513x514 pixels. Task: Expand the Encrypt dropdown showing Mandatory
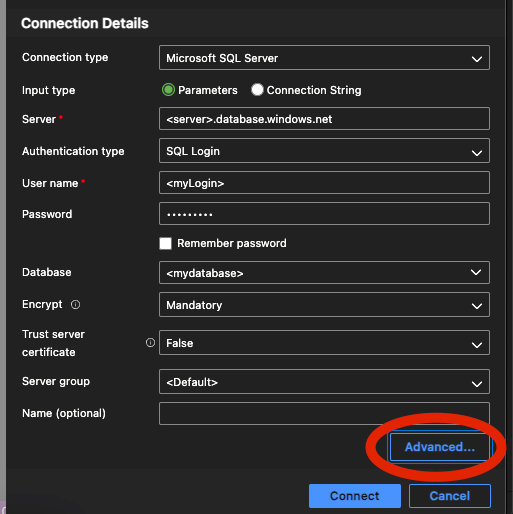pyautogui.click(x=324, y=305)
